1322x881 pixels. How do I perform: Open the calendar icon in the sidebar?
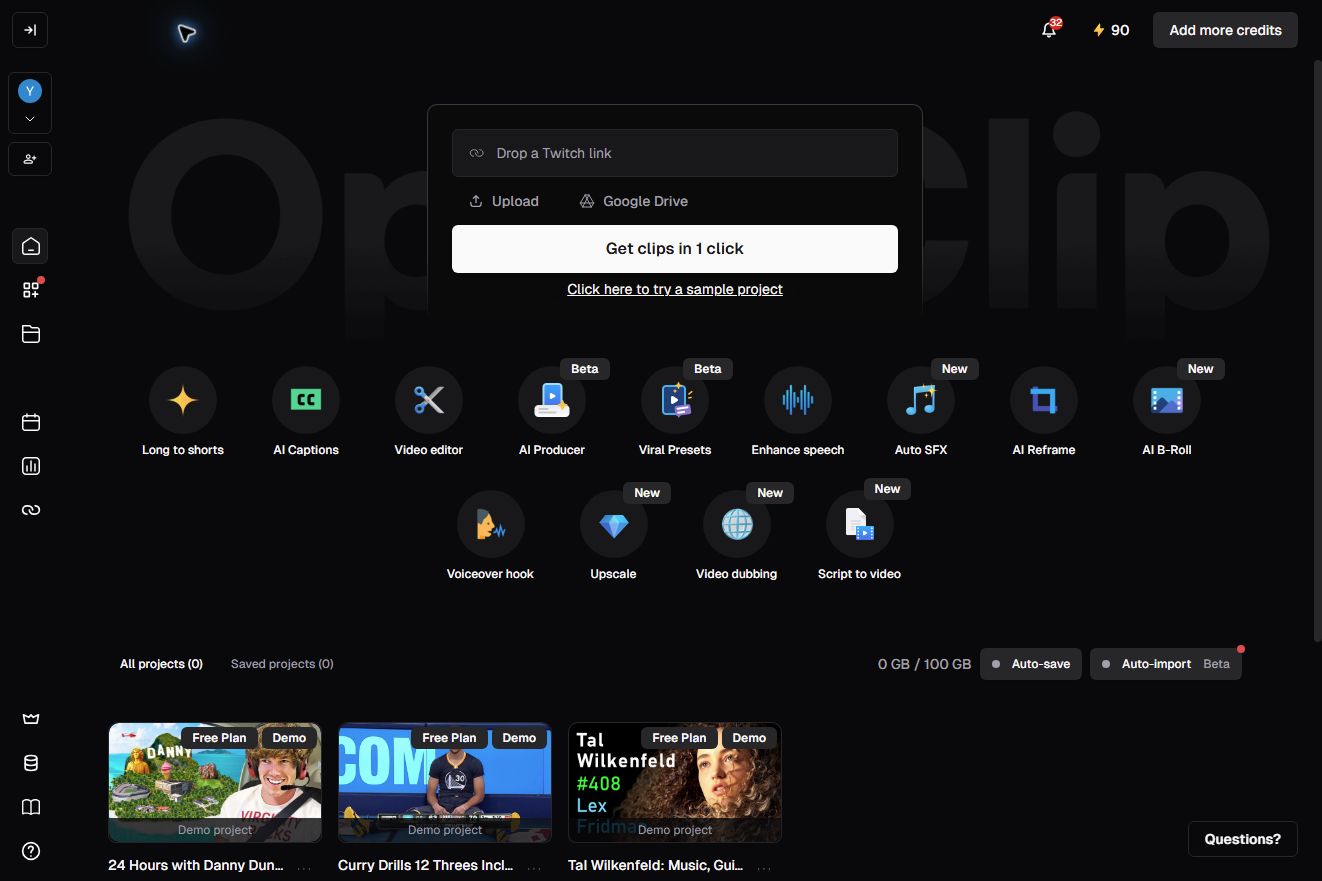[x=31, y=422]
